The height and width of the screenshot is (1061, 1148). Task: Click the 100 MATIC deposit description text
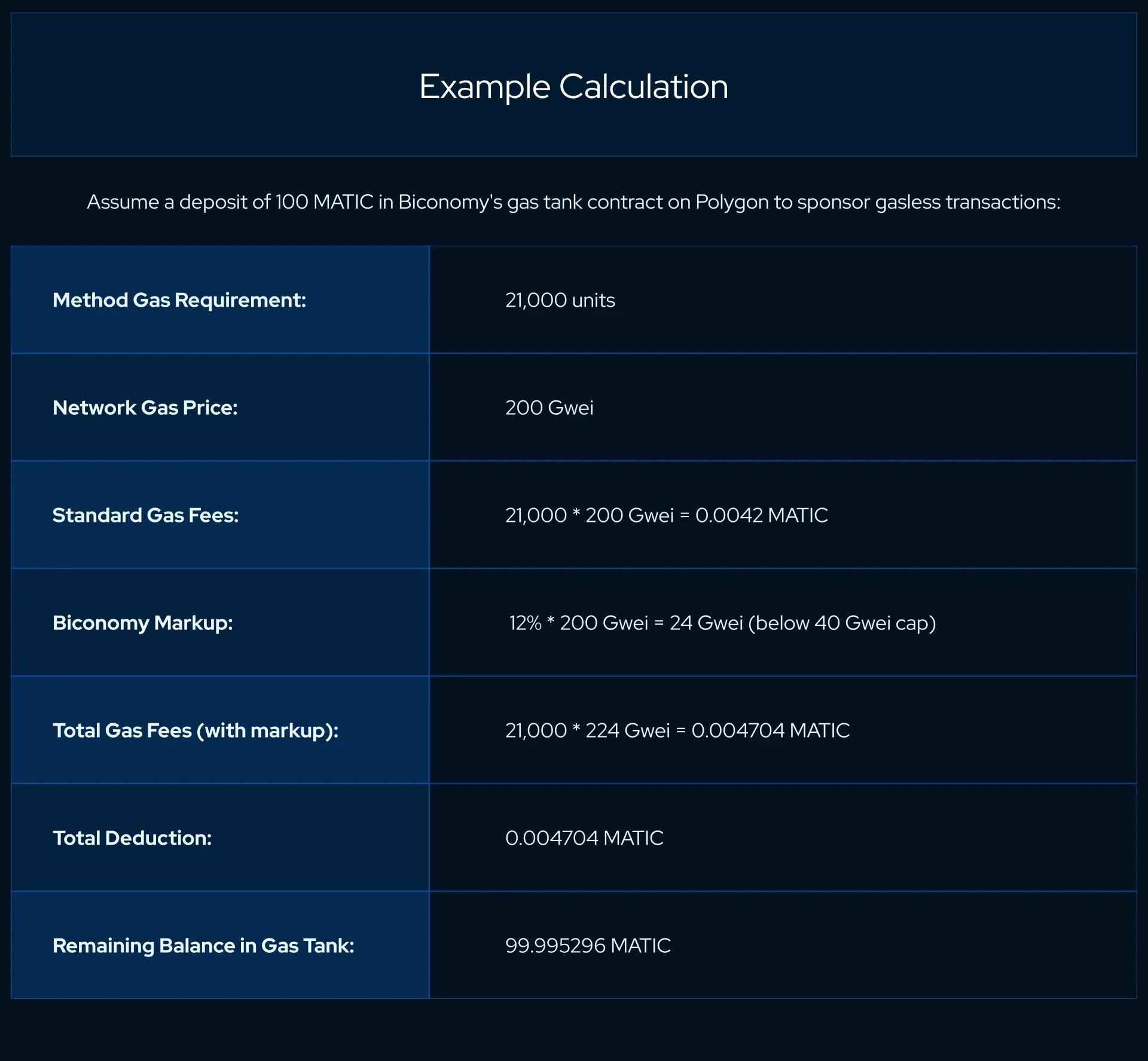pos(574,202)
